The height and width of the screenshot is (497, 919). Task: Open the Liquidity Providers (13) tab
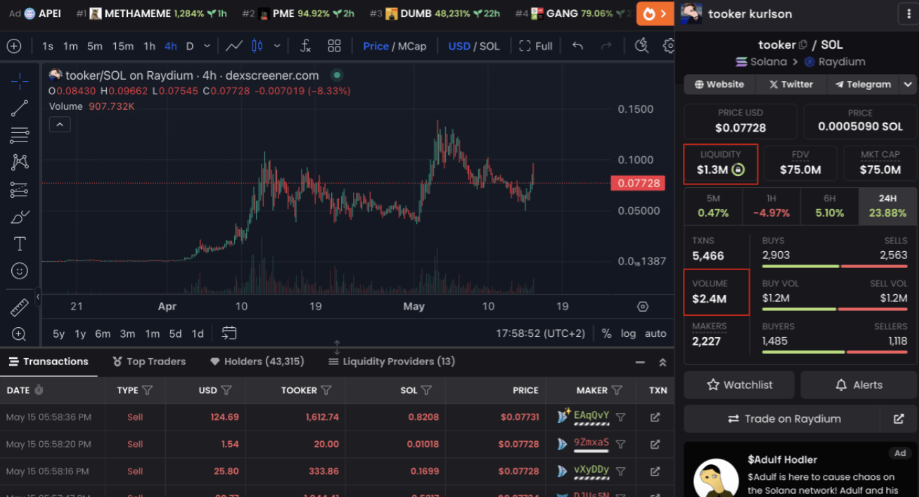[392, 362]
